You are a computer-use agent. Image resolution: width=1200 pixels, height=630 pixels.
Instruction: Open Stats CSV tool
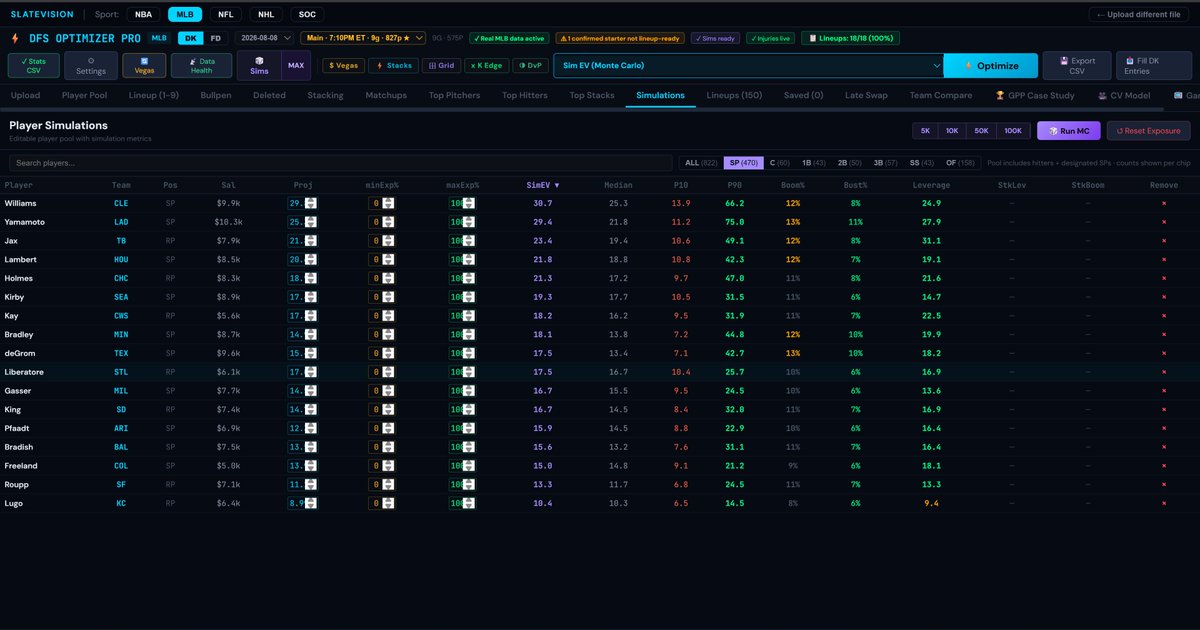point(33,66)
